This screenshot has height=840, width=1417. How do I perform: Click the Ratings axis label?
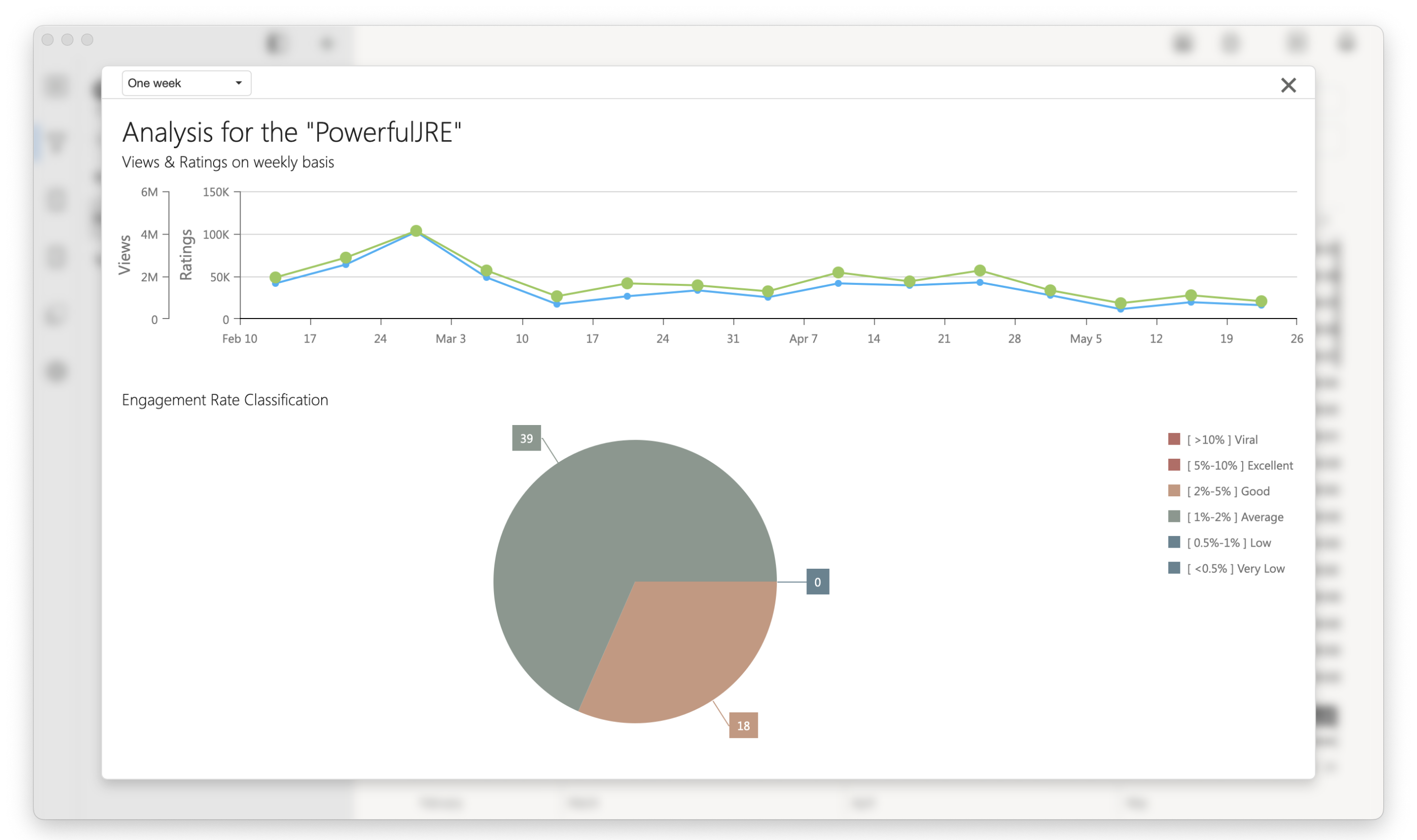point(186,255)
